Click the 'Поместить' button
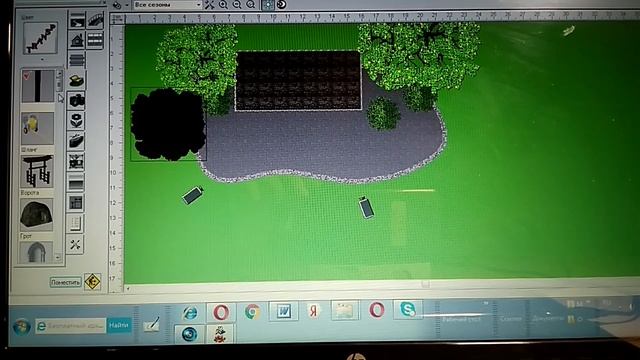640x360 pixels. pos(66,282)
